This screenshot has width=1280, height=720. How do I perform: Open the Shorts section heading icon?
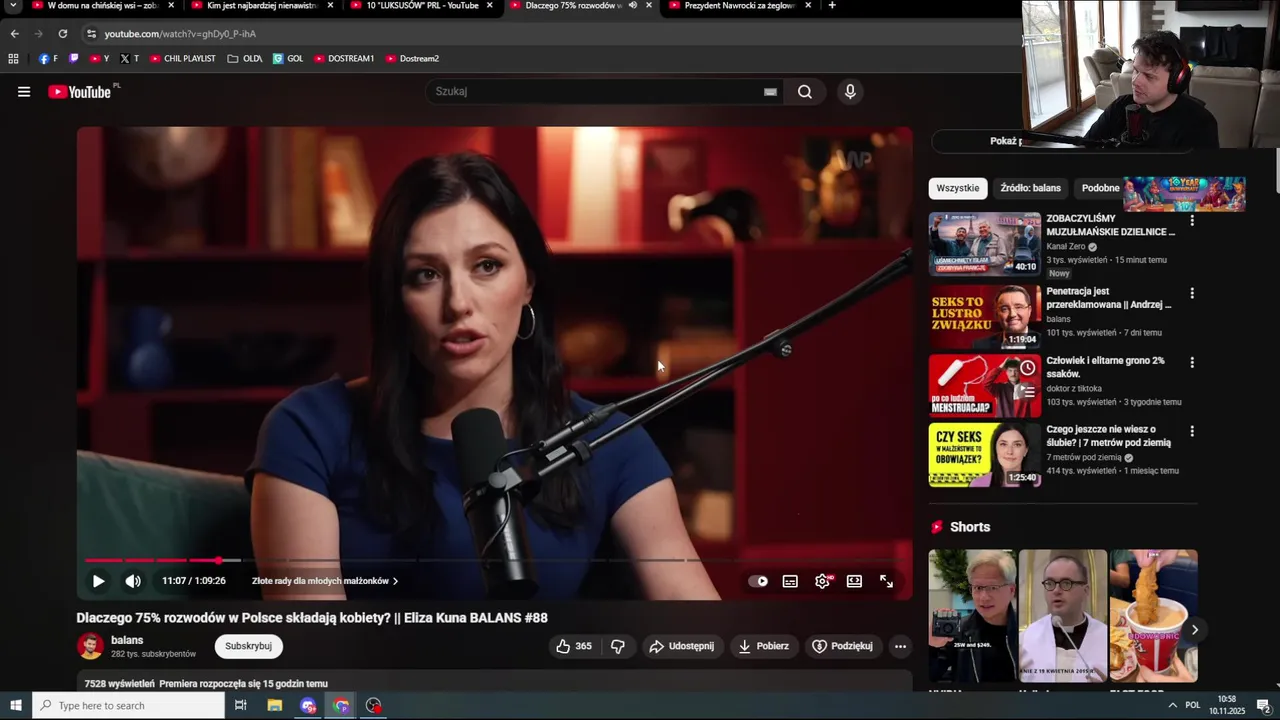pyautogui.click(x=937, y=527)
